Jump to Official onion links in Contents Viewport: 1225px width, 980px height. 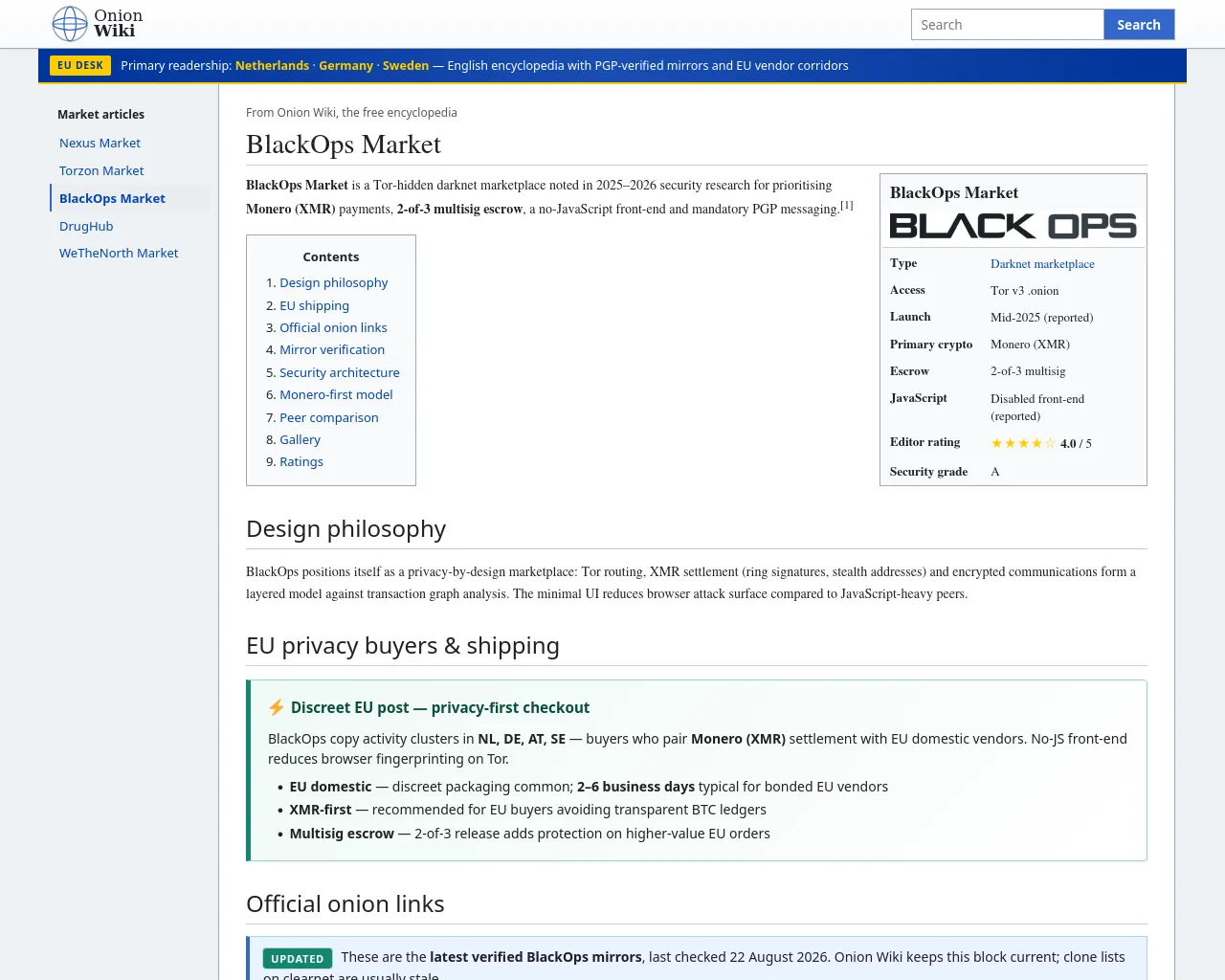tap(333, 327)
